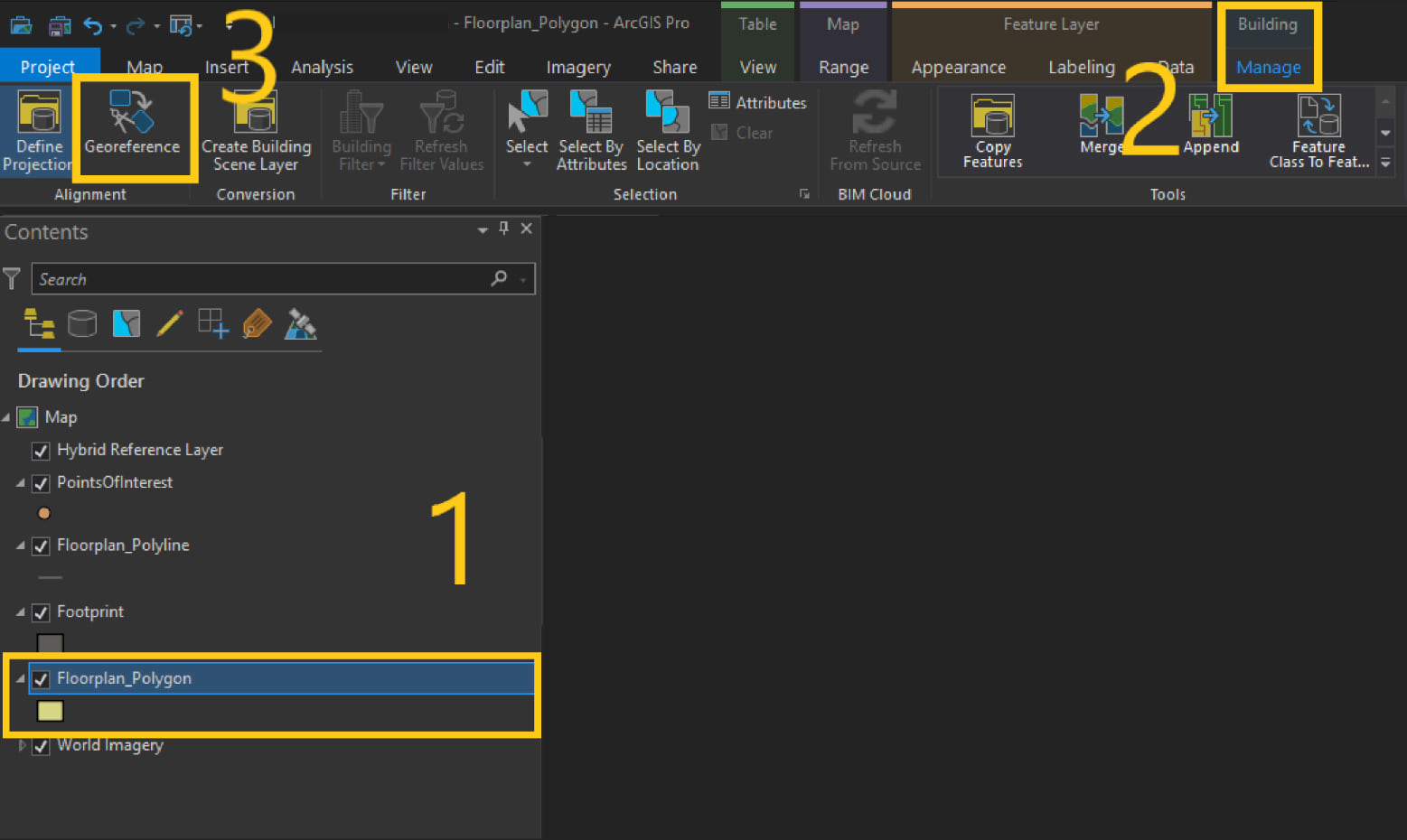
Task: Expand the World Imagery layer
Action: tap(22, 745)
